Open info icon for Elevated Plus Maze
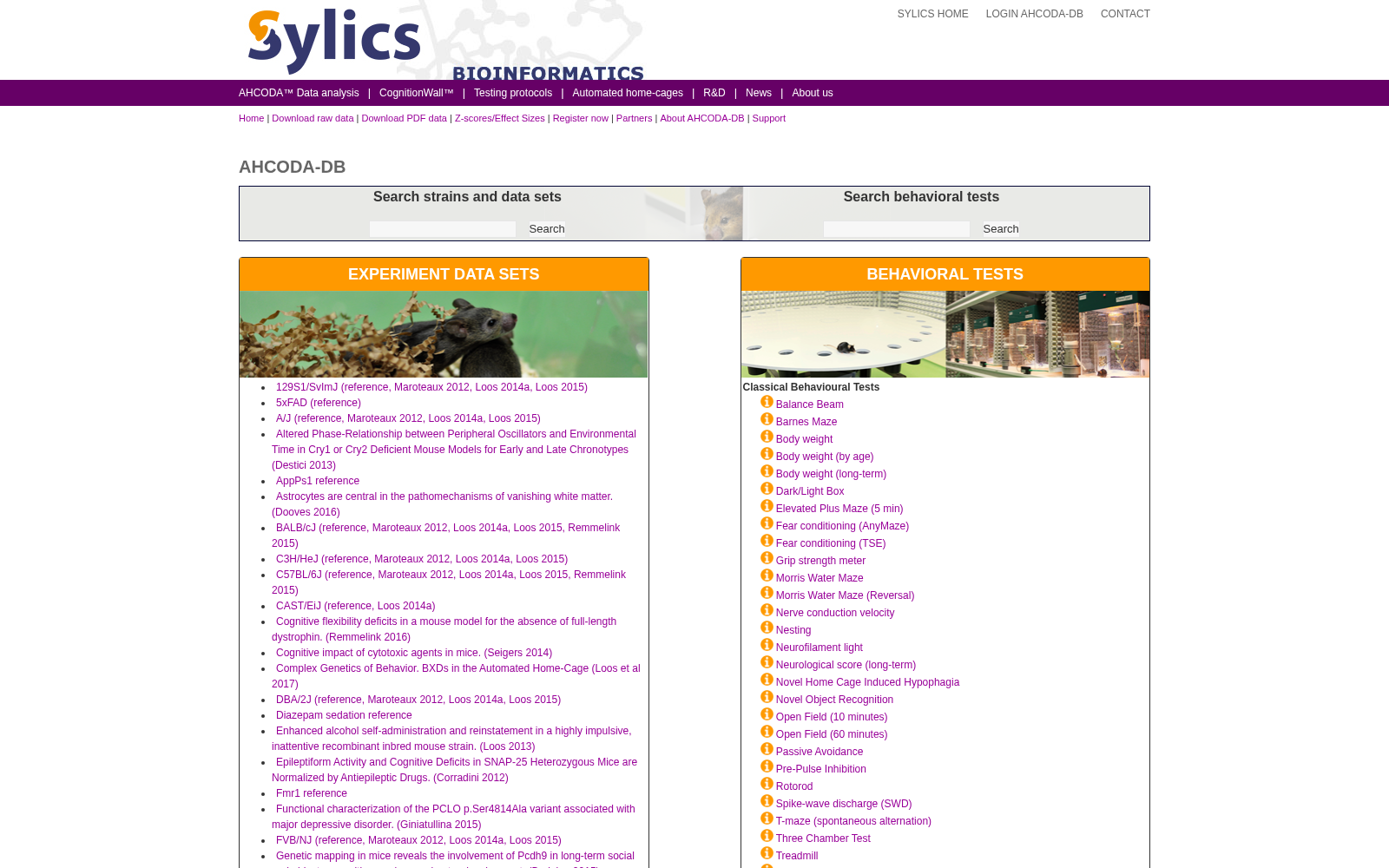1389x868 pixels. click(x=767, y=506)
